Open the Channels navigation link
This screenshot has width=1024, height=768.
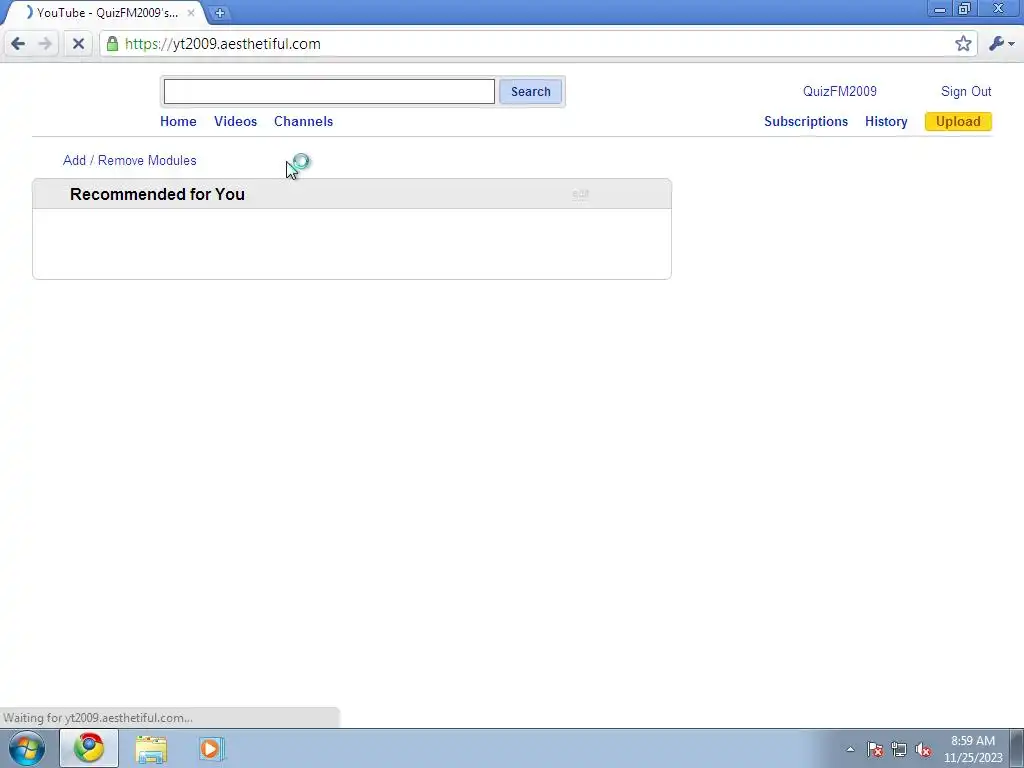coord(304,121)
